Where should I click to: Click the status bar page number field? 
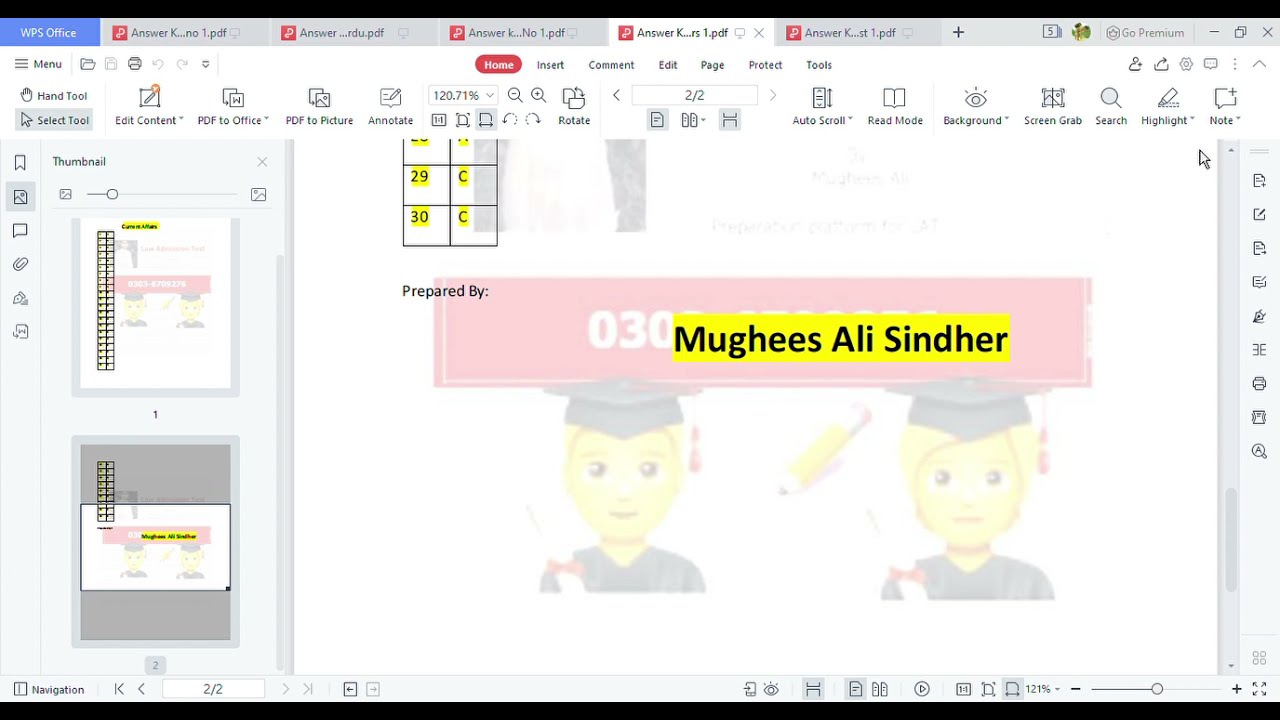[x=213, y=689]
